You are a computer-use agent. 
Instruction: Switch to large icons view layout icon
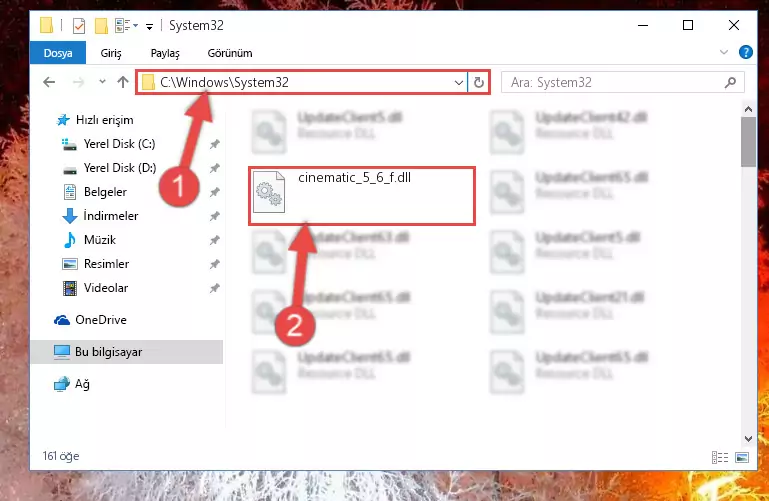pyautogui.click(x=742, y=457)
